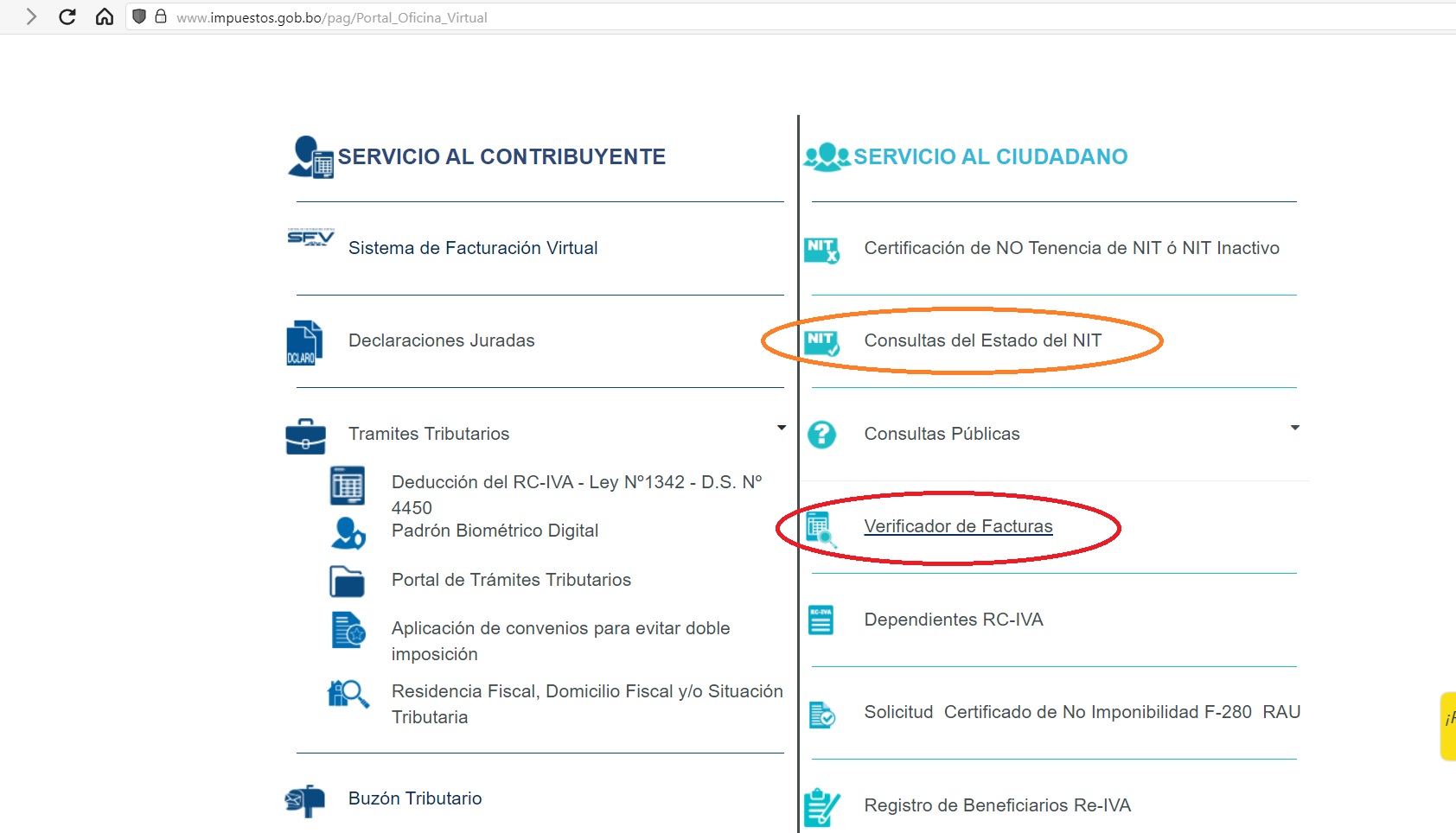Select Portal de Trámites Tributarios item

click(x=511, y=580)
